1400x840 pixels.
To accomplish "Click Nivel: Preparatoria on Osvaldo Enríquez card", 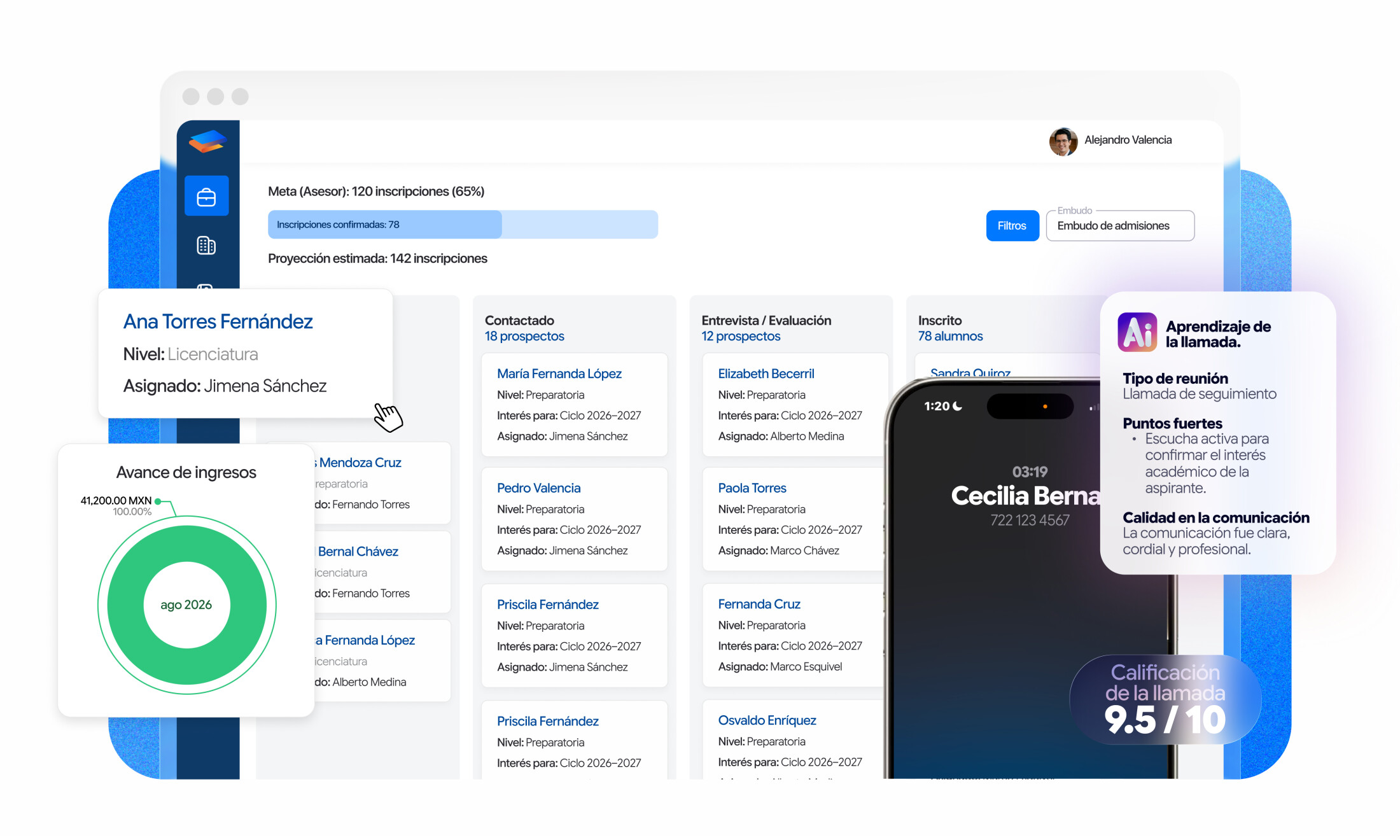I will pyautogui.click(x=762, y=741).
